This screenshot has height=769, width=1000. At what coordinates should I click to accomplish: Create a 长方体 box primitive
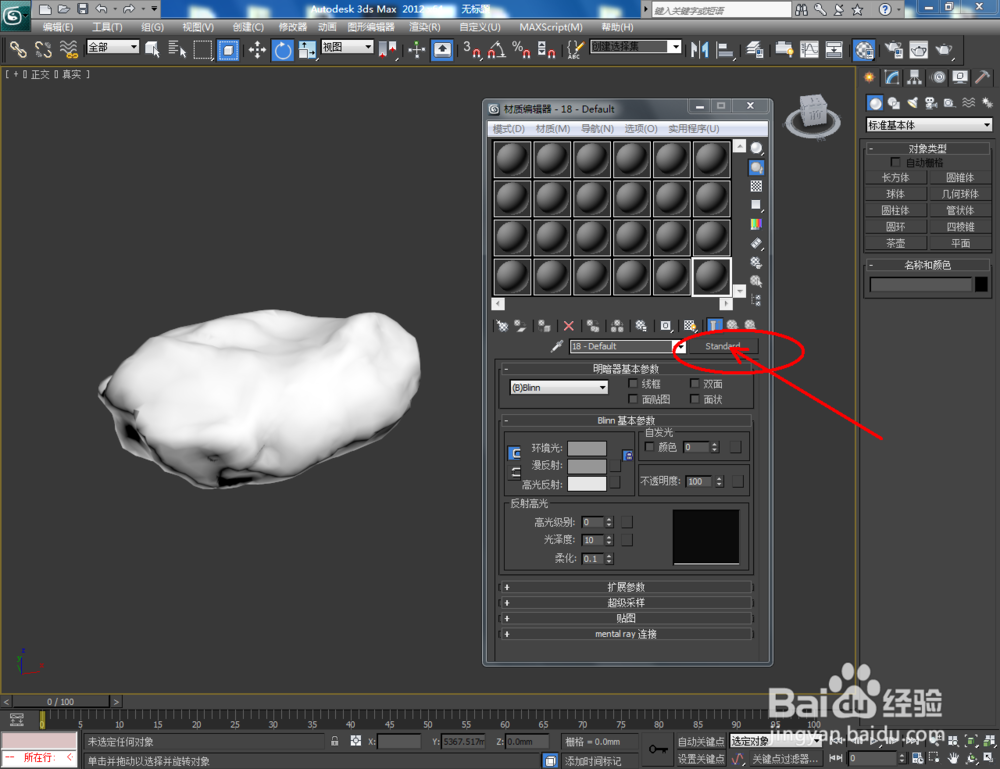pyautogui.click(x=895, y=177)
